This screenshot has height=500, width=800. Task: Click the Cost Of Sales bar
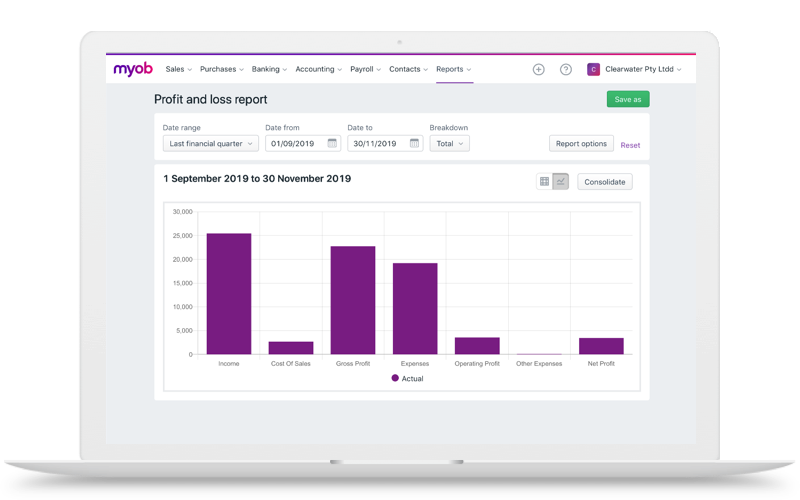click(291, 348)
